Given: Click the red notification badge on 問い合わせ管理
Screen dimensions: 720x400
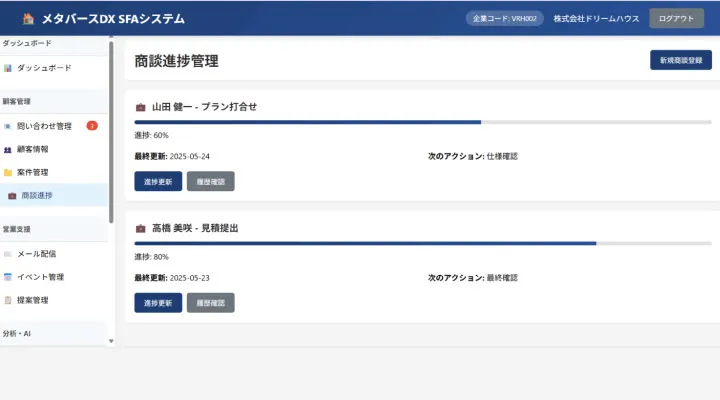Looking at the screenshot, I should point(92,125).
